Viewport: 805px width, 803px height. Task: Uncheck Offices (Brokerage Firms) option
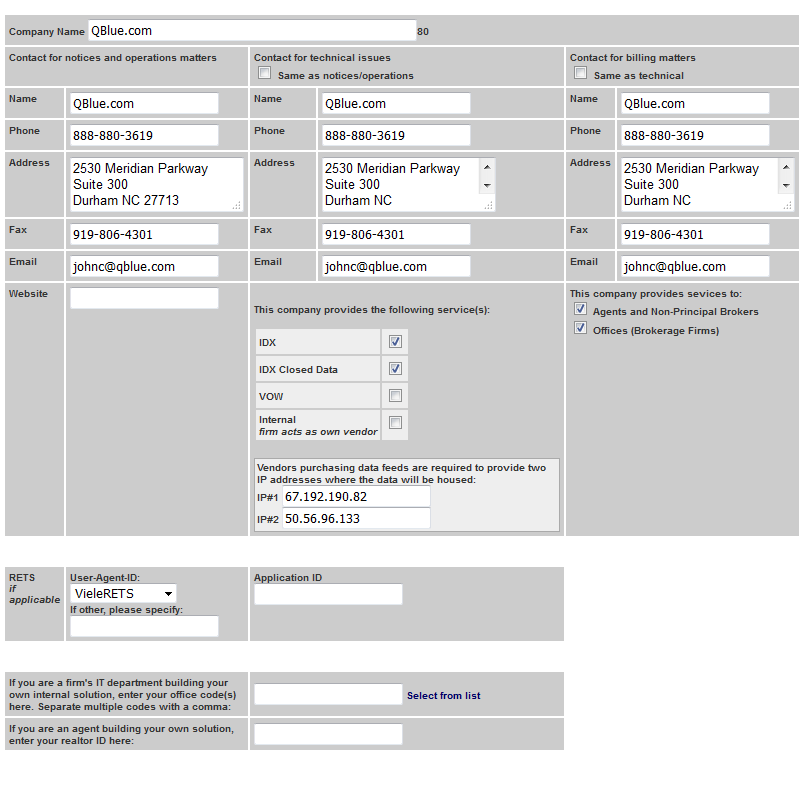coord(580,329)
